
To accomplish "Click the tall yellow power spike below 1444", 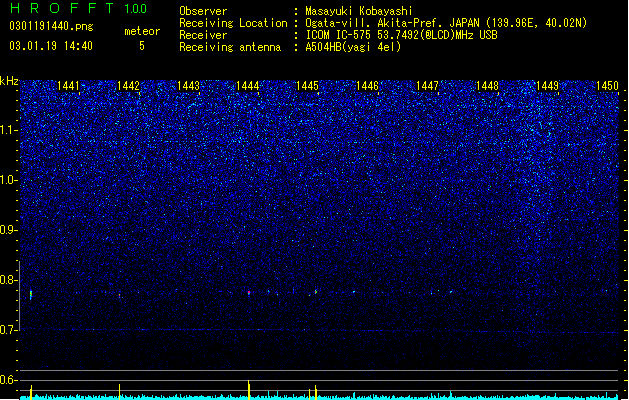I will click(249, 390).
